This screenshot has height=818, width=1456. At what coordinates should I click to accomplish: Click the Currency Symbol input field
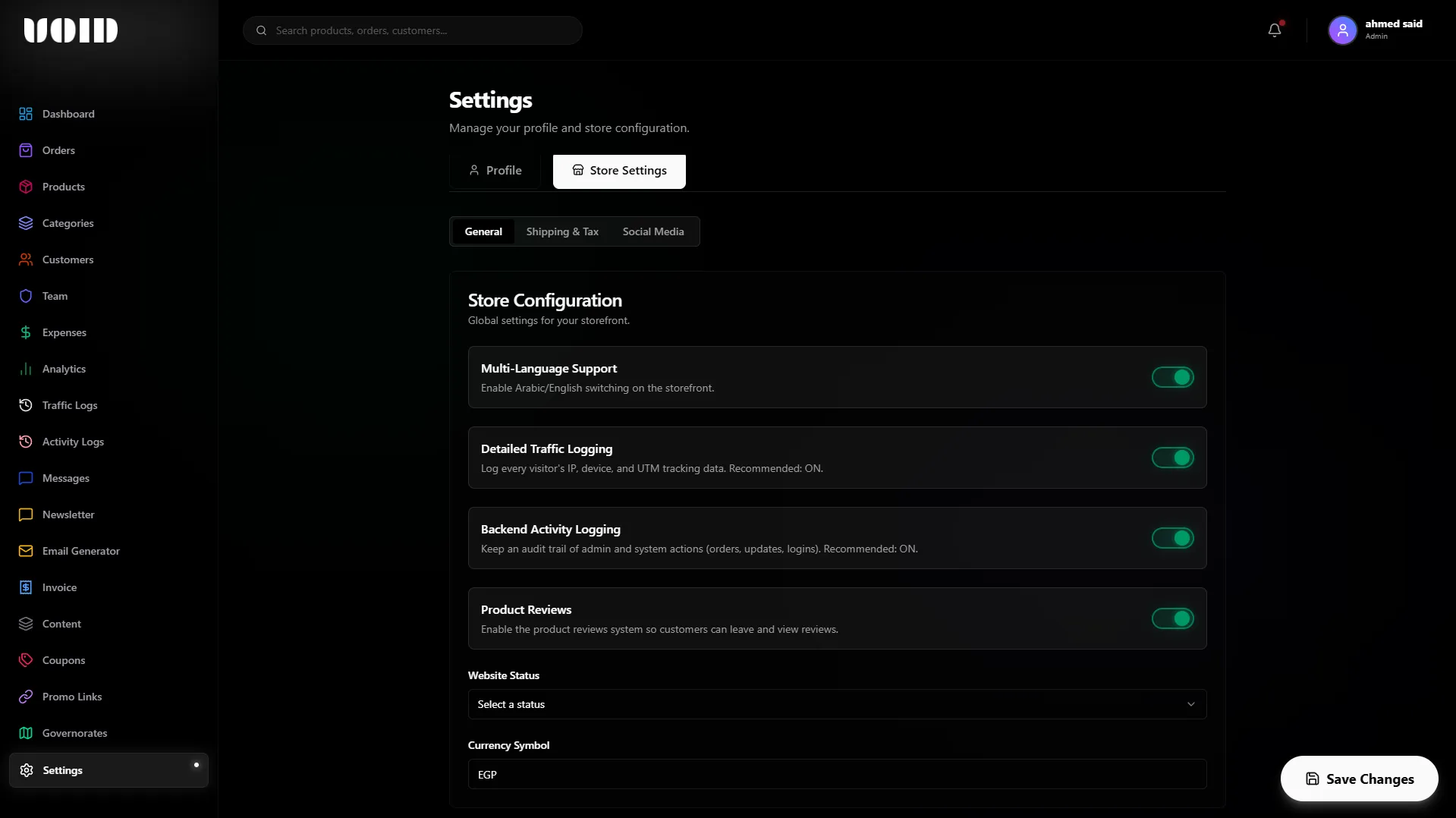coord(837,774)
